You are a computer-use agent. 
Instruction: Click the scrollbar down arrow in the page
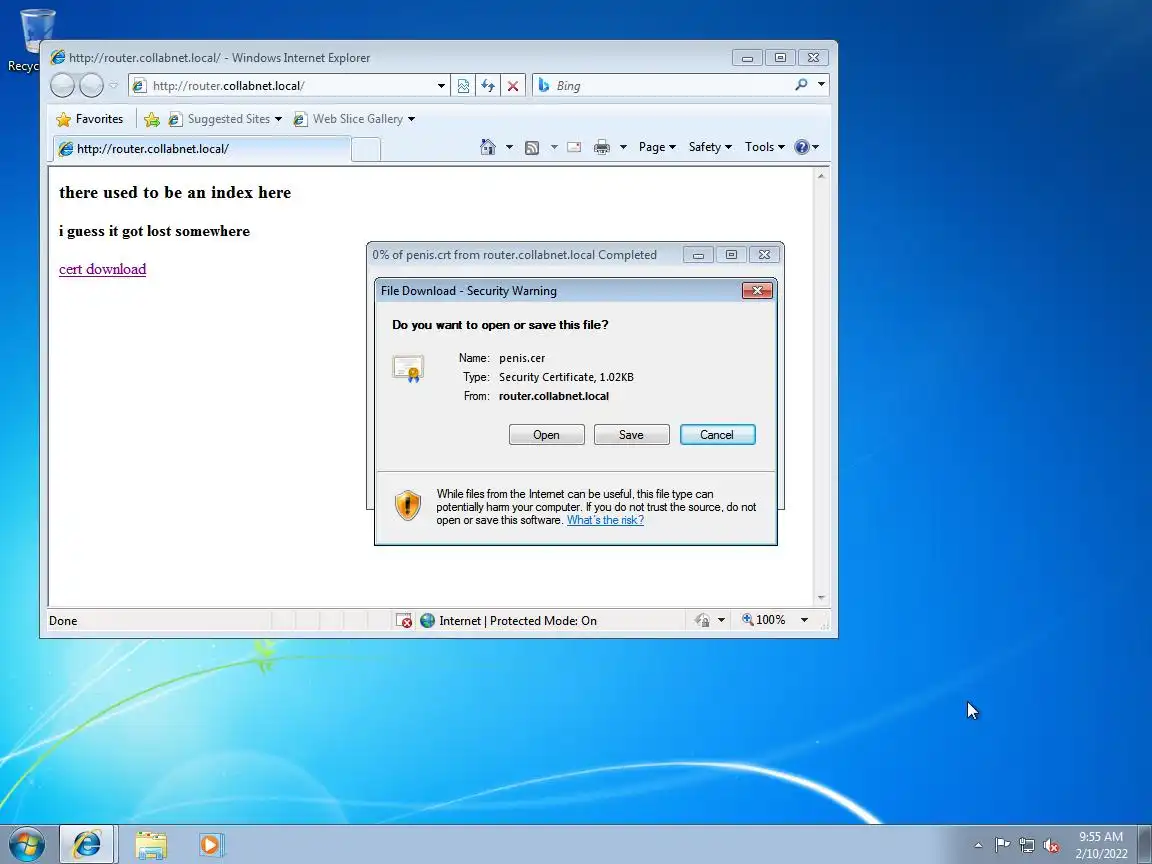[x=821, y=598]
